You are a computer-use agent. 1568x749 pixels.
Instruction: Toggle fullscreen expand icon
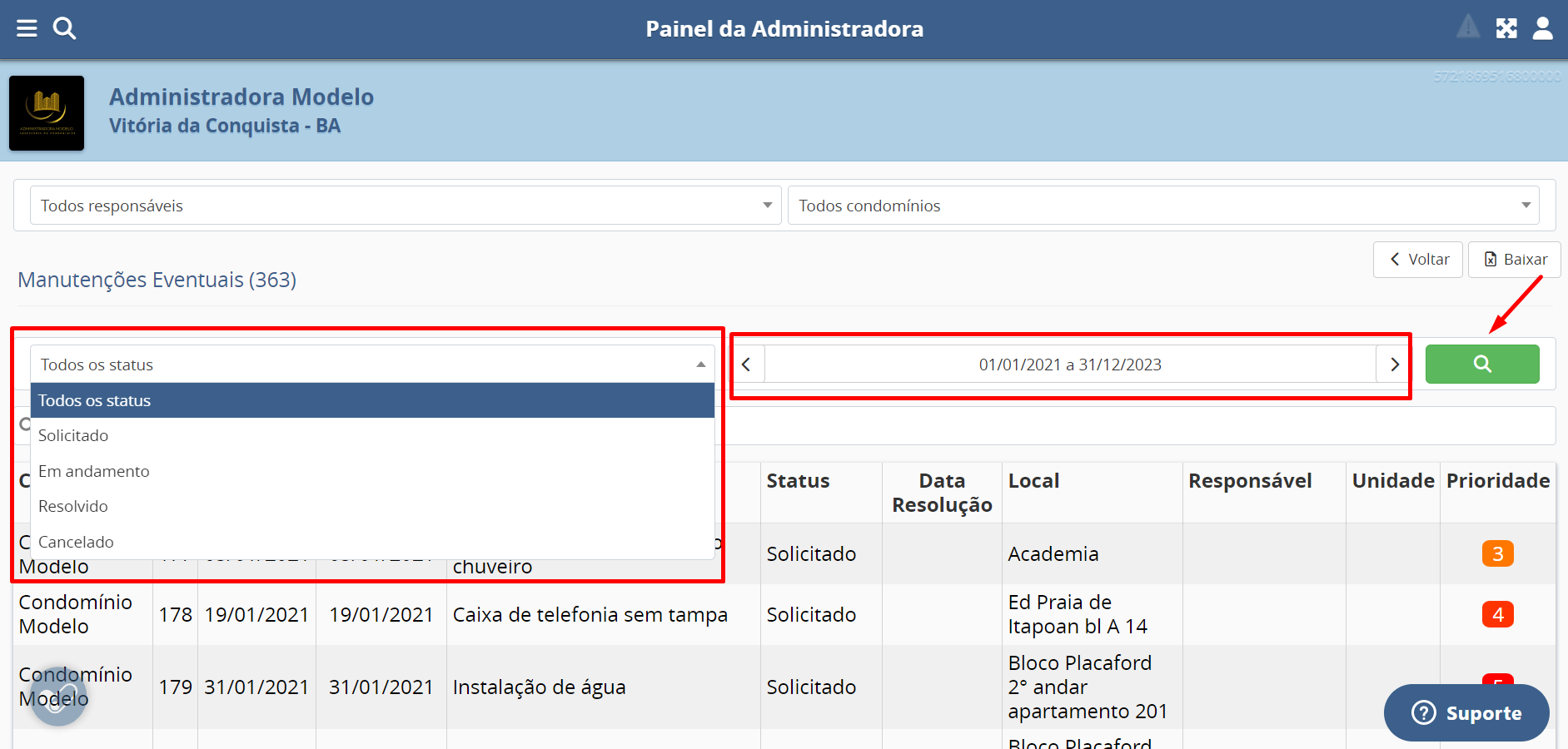pos(1506,29)
